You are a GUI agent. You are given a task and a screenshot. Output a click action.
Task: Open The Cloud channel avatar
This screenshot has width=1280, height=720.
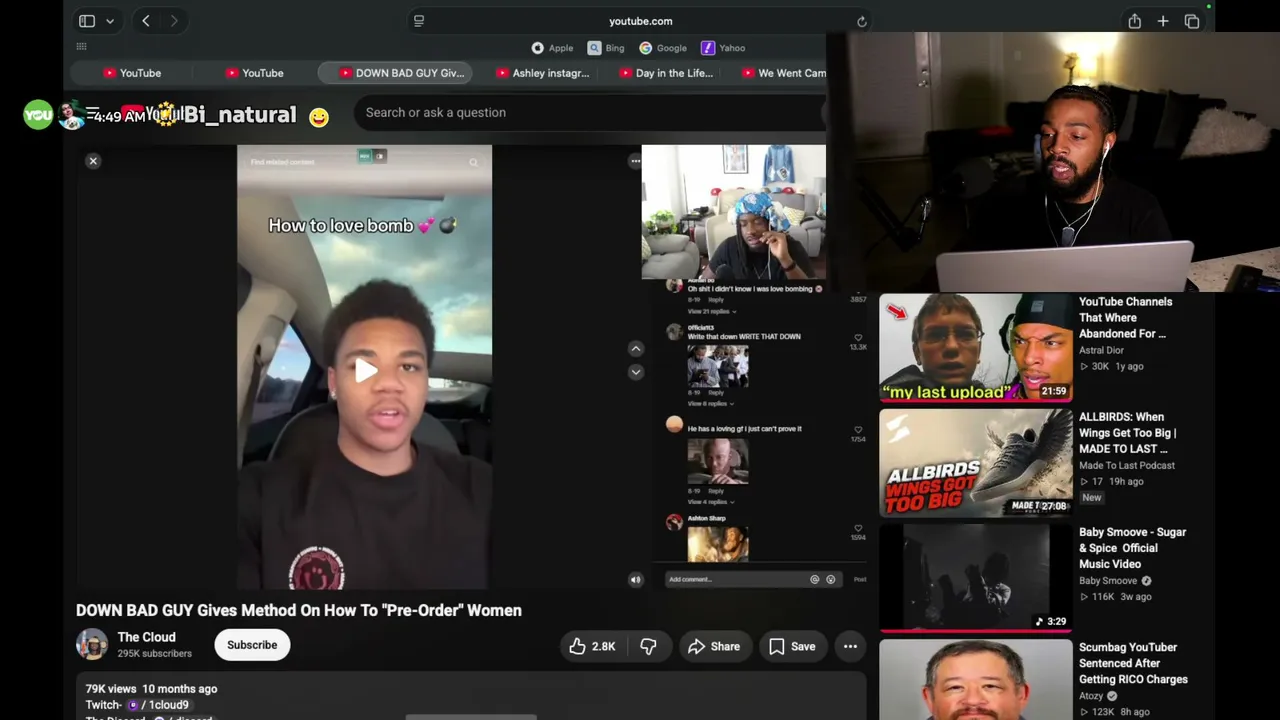[92, 645]
